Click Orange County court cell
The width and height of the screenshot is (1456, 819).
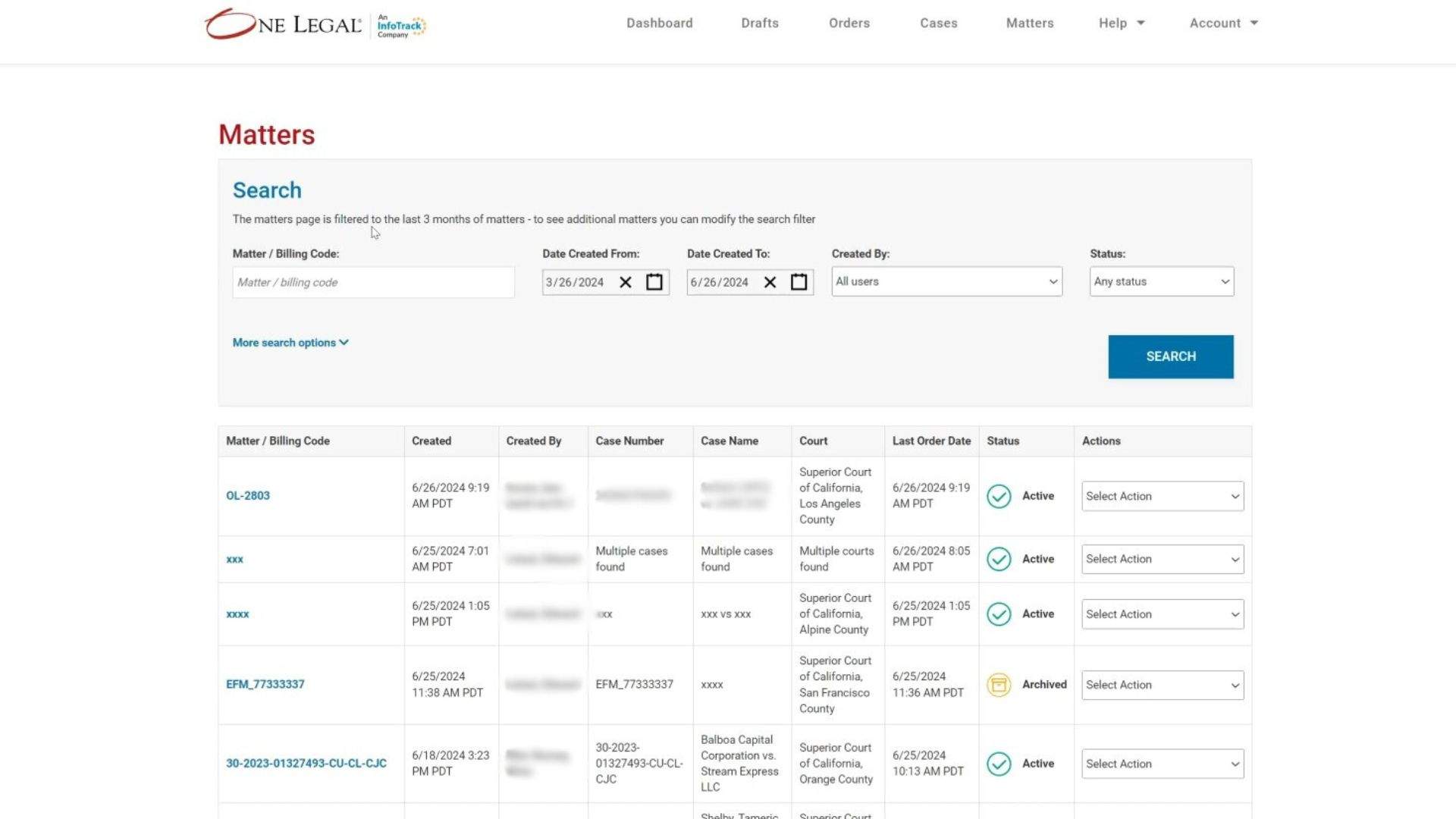[x=836, y=764]
